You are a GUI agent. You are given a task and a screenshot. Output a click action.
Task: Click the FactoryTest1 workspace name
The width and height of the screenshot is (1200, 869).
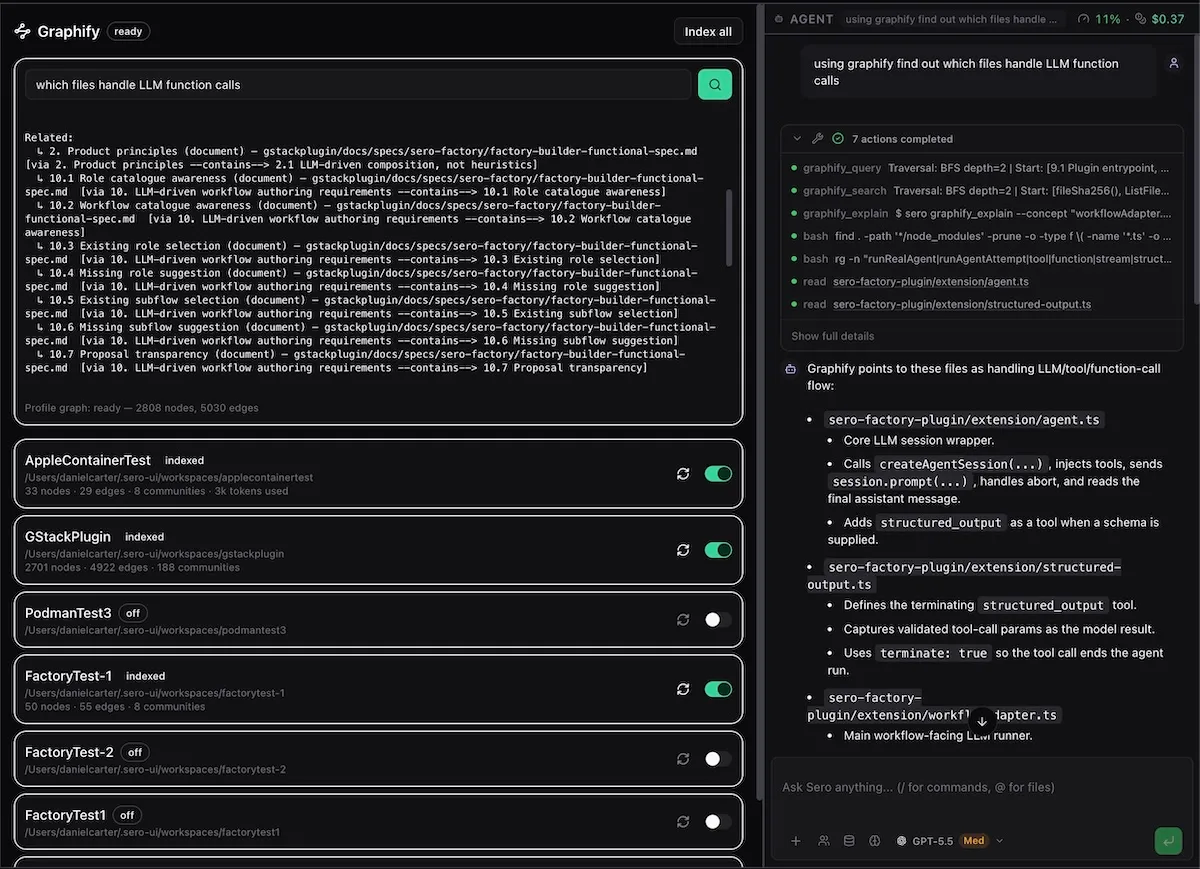pos(65,815)
